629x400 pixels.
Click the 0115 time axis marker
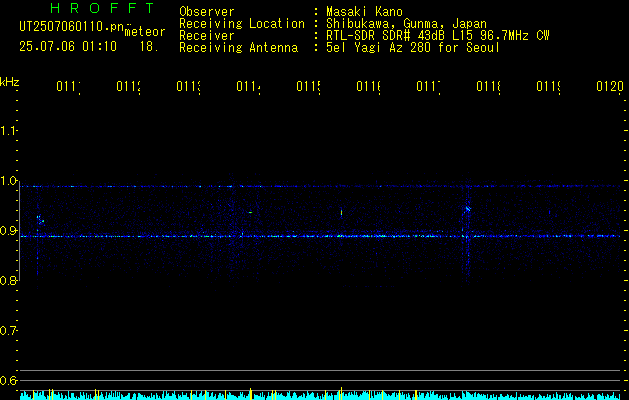308,86
